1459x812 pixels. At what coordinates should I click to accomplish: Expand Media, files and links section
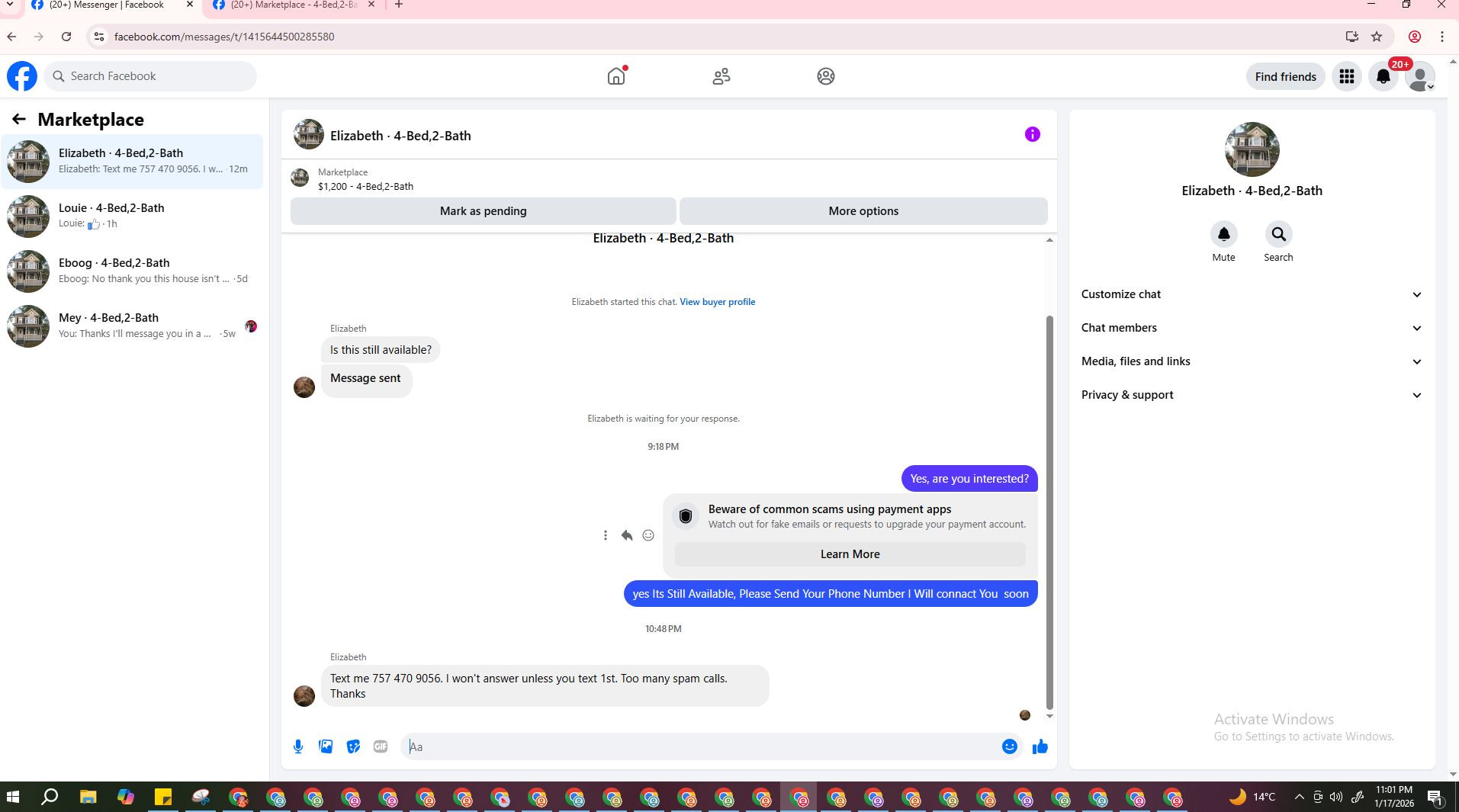tap(1252, 361)
